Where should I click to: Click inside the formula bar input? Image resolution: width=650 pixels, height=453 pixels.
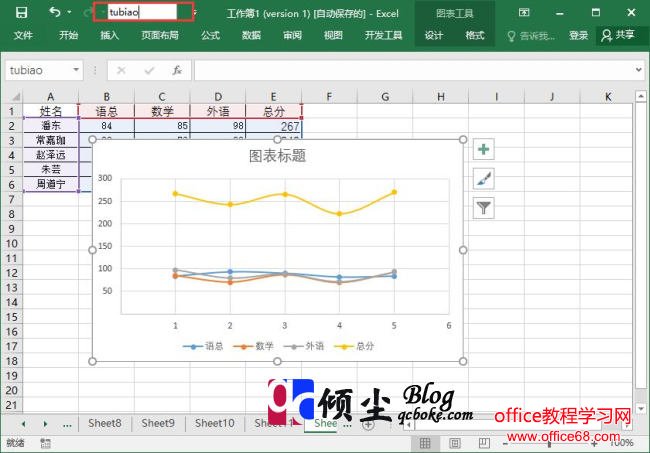click(414, 70)
